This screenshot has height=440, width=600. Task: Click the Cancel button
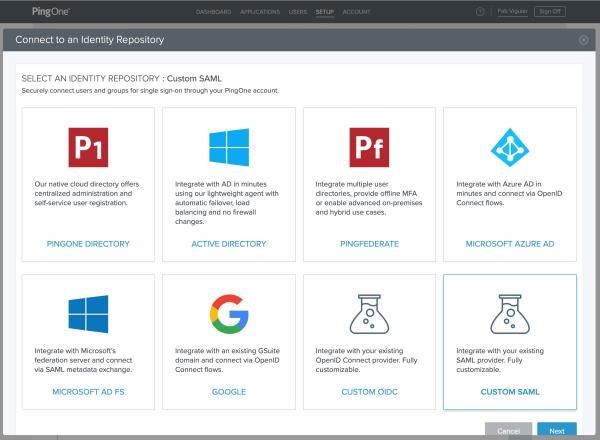508,431
